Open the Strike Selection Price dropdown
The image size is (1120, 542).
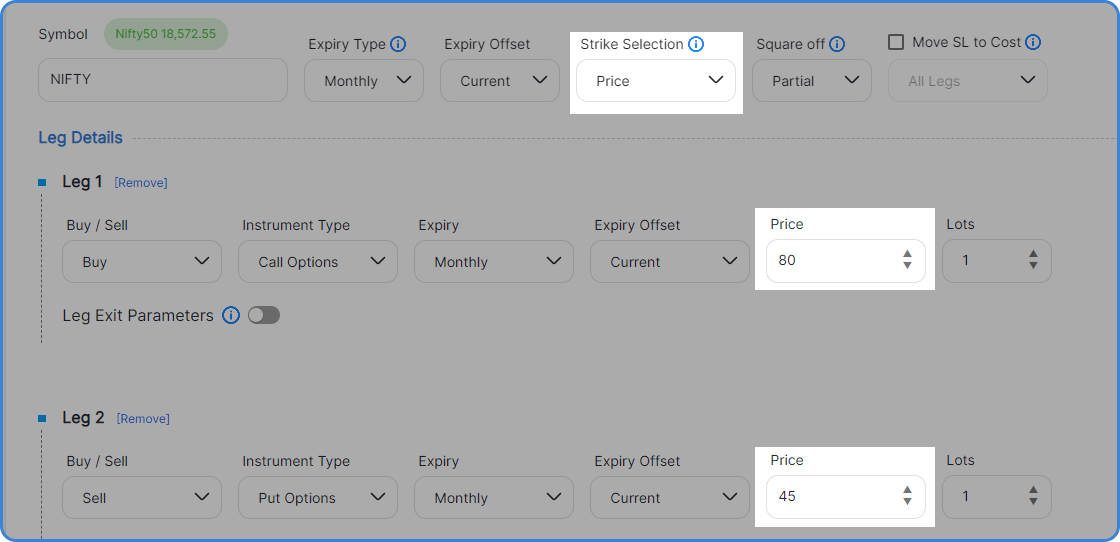[656, 81]
